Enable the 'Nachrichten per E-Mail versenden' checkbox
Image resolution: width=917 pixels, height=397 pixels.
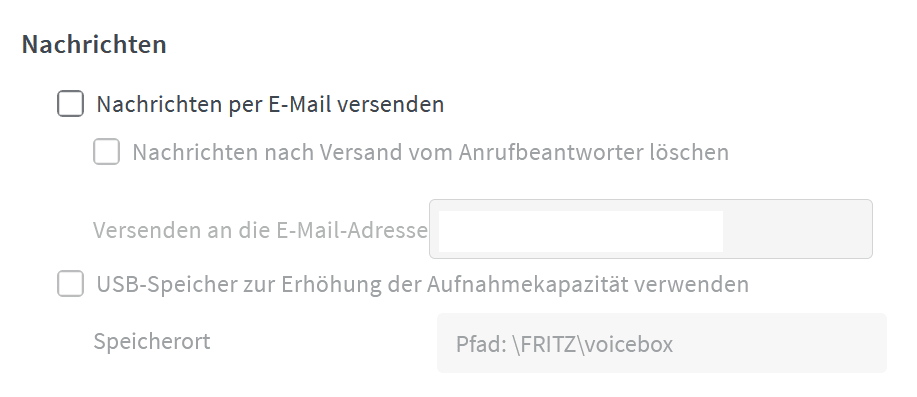pyautogui.click(x=70, y=104)
